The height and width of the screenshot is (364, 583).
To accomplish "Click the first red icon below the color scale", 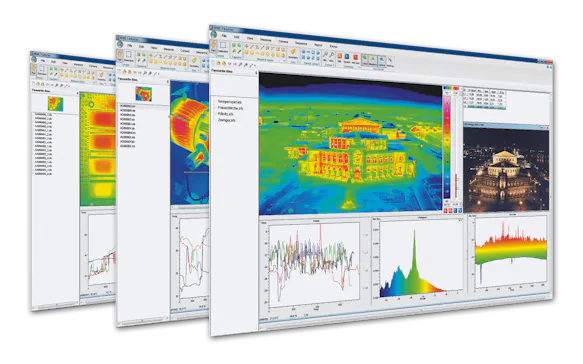I will (x=445, y=210).
